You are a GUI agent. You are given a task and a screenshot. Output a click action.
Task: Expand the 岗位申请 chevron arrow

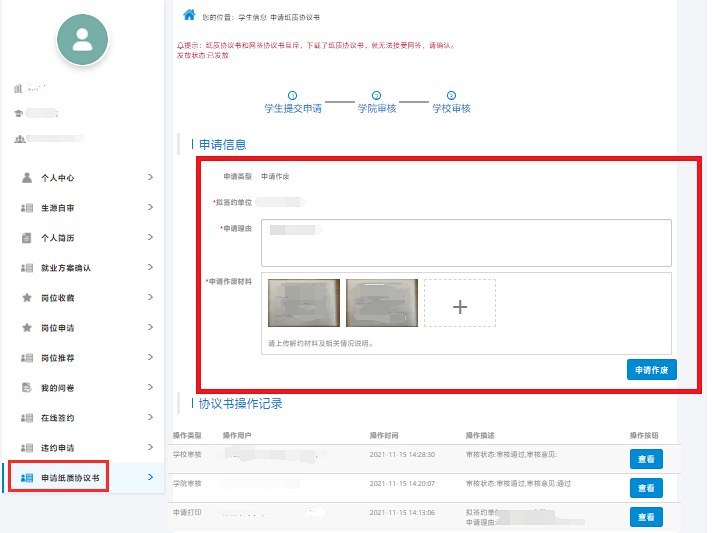150,327
